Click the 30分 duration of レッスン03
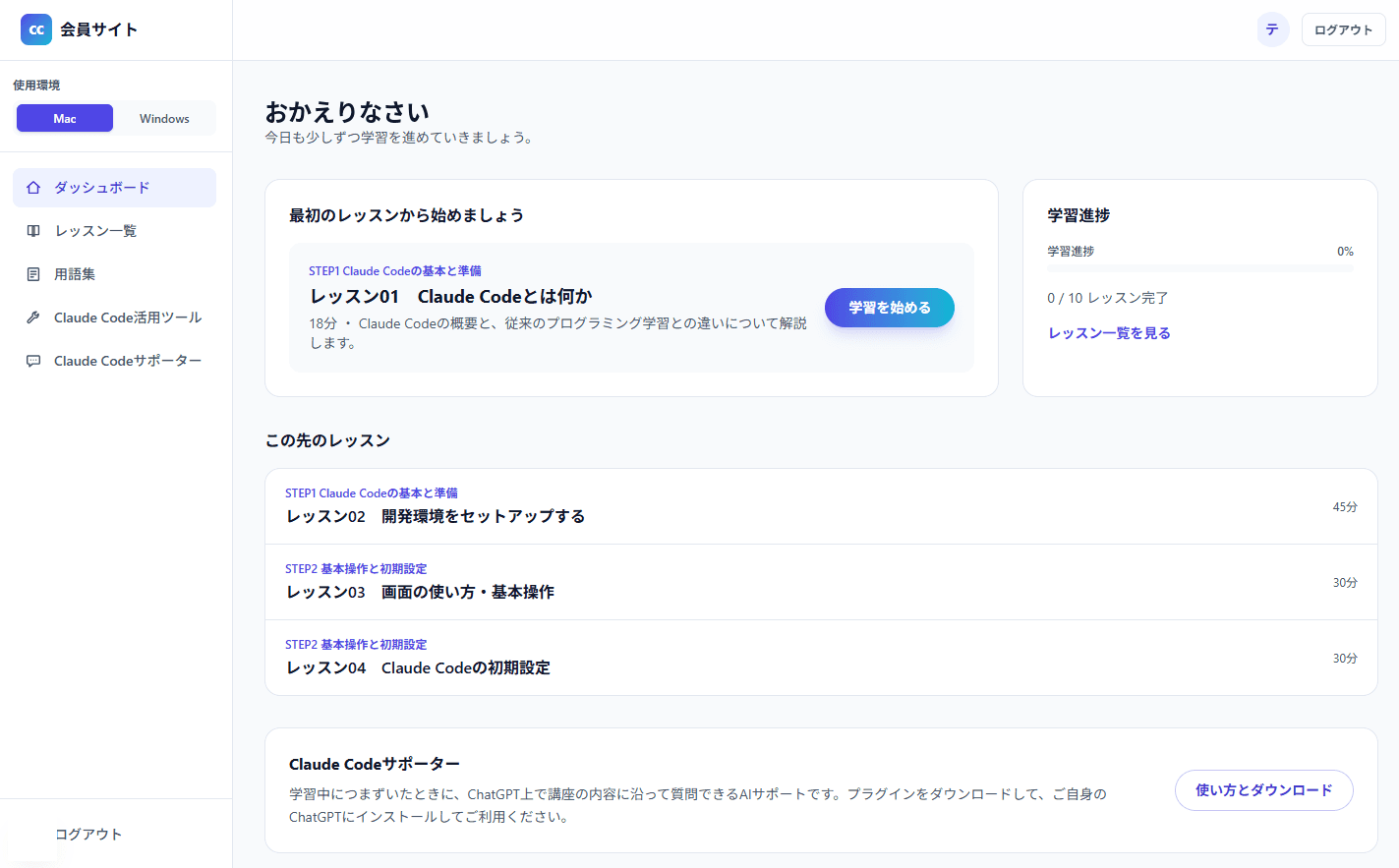 click(x=1345, y=583)
